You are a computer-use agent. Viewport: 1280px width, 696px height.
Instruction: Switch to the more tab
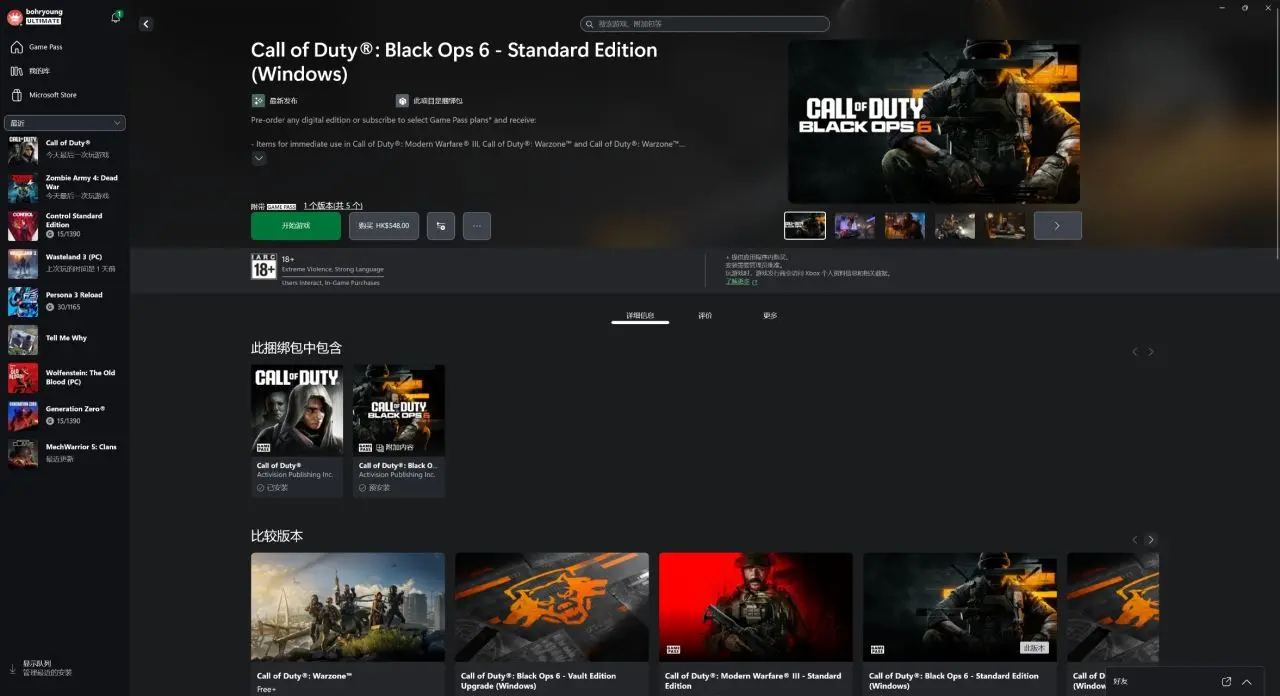click(x=770, y=316)
